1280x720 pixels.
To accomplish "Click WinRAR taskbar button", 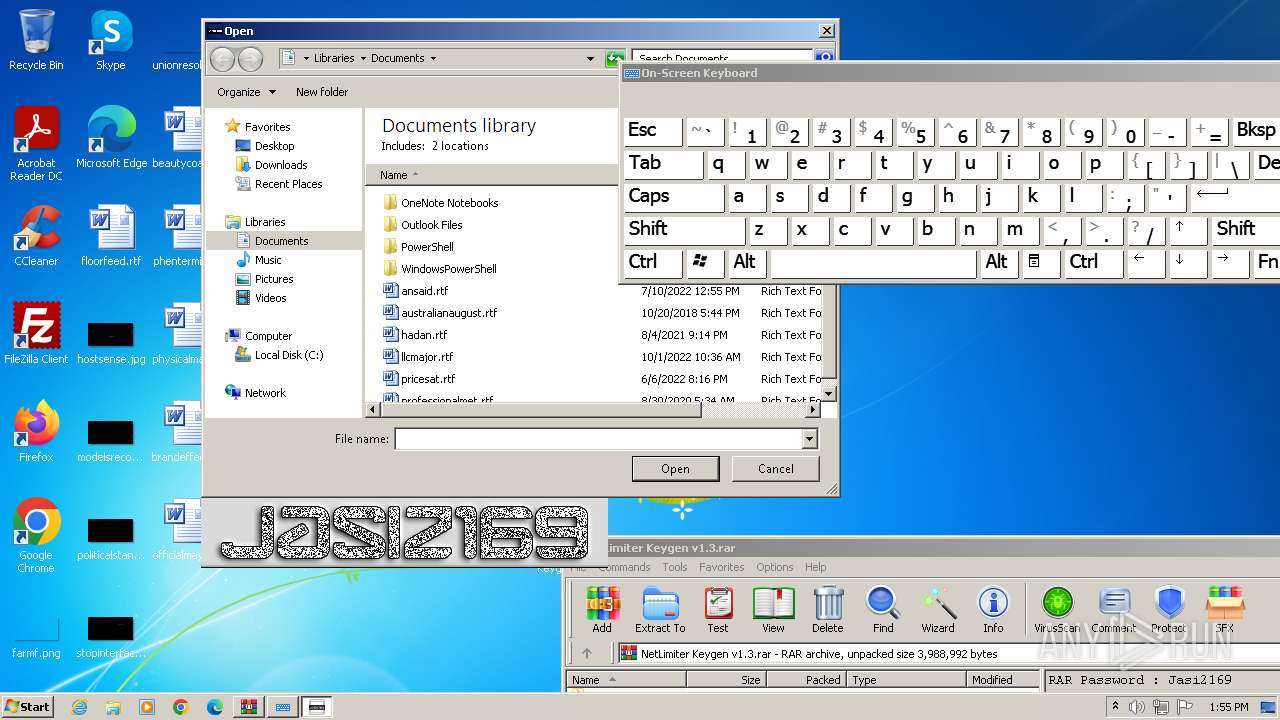I will (x=248, y=707).
